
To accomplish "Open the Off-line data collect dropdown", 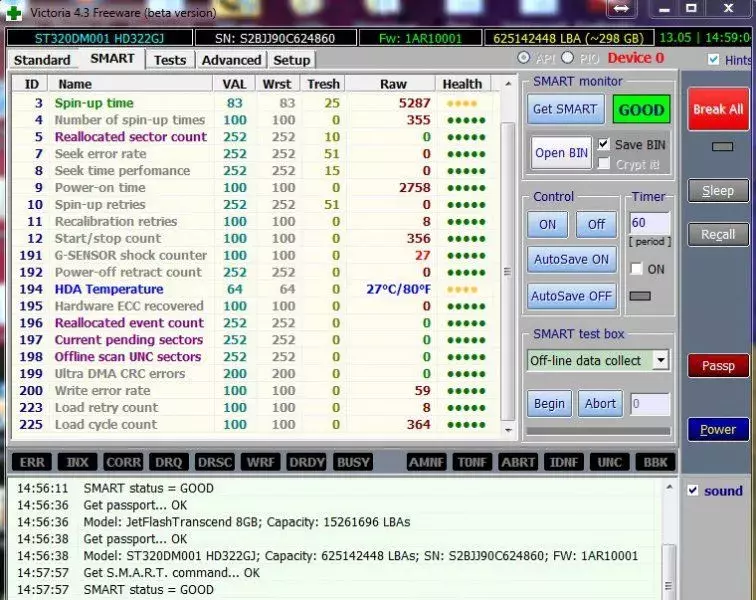I will point(661,360).
